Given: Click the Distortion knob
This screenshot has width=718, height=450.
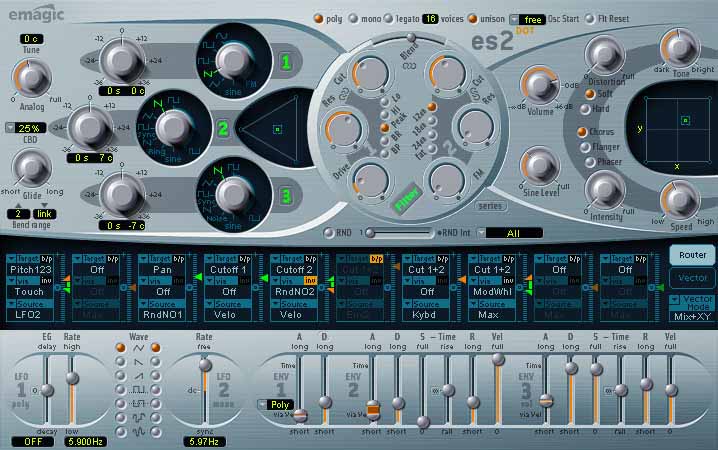Looking at the screenshot, I should [604, 55].
